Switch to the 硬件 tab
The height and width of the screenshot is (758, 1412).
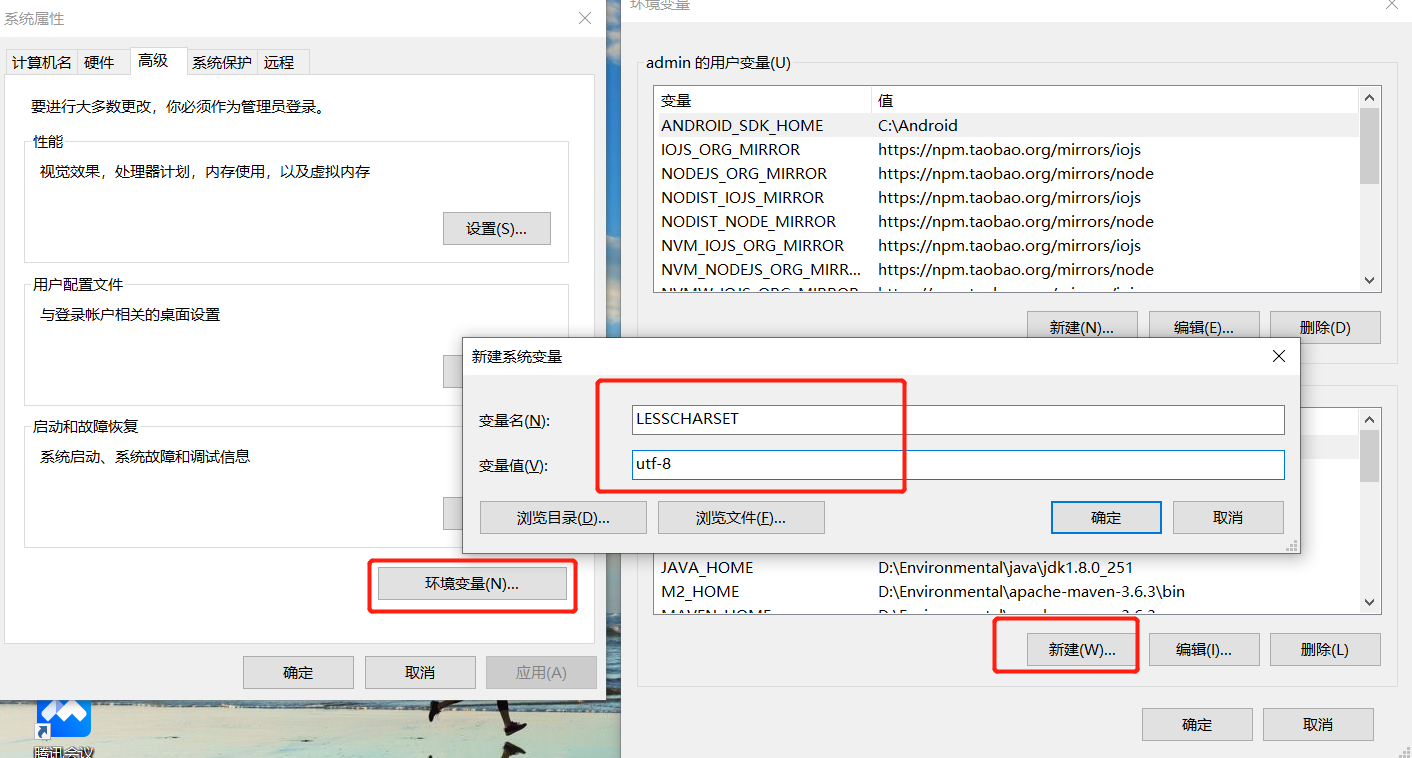pos(100,62)
